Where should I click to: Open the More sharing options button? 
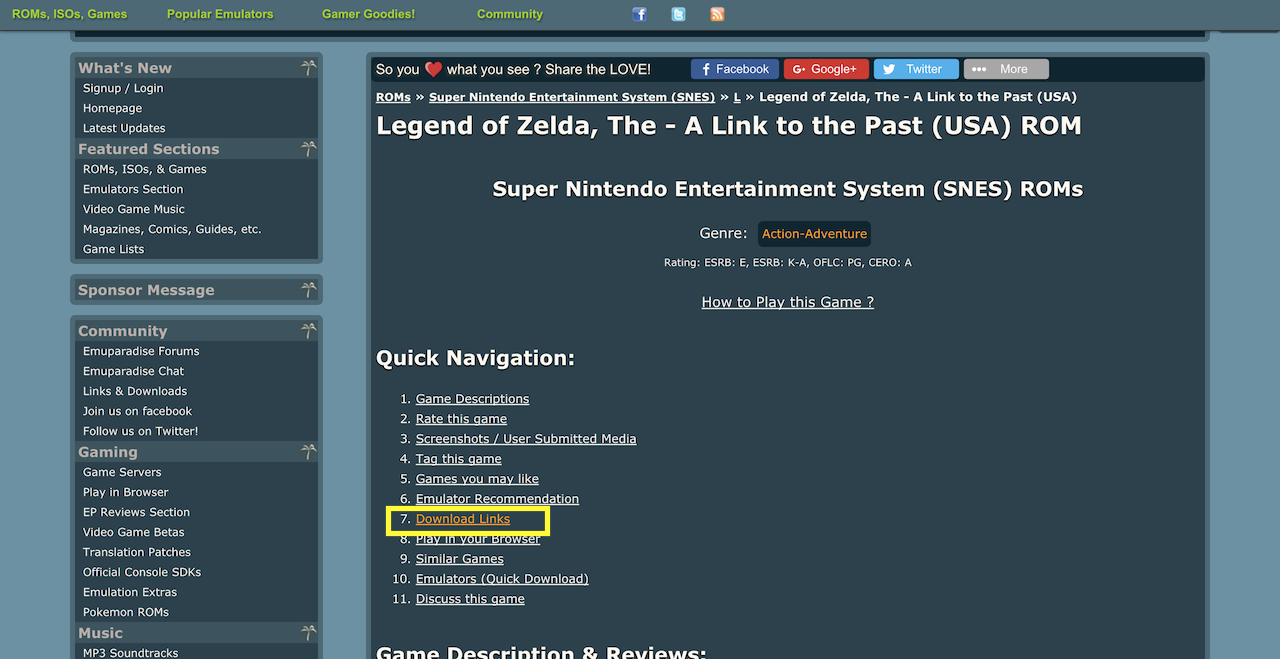pyautogui.click(x=1006, y=69)
